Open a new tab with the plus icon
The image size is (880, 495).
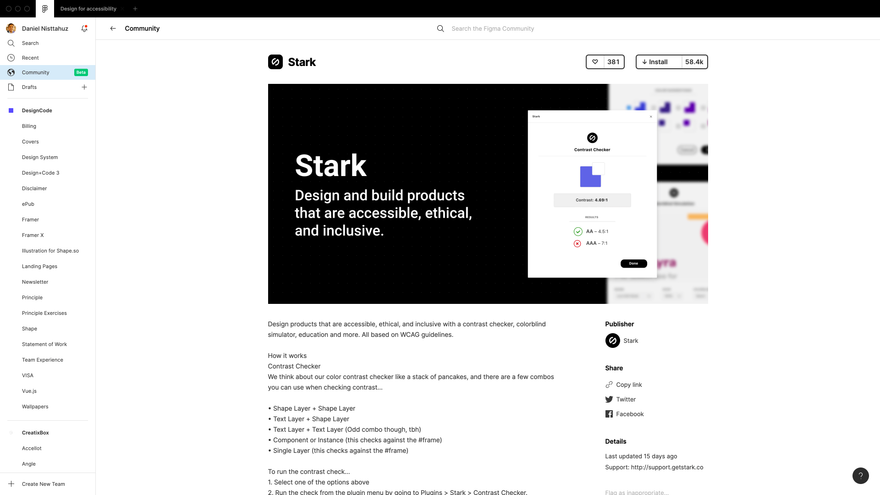click(135, 8)
